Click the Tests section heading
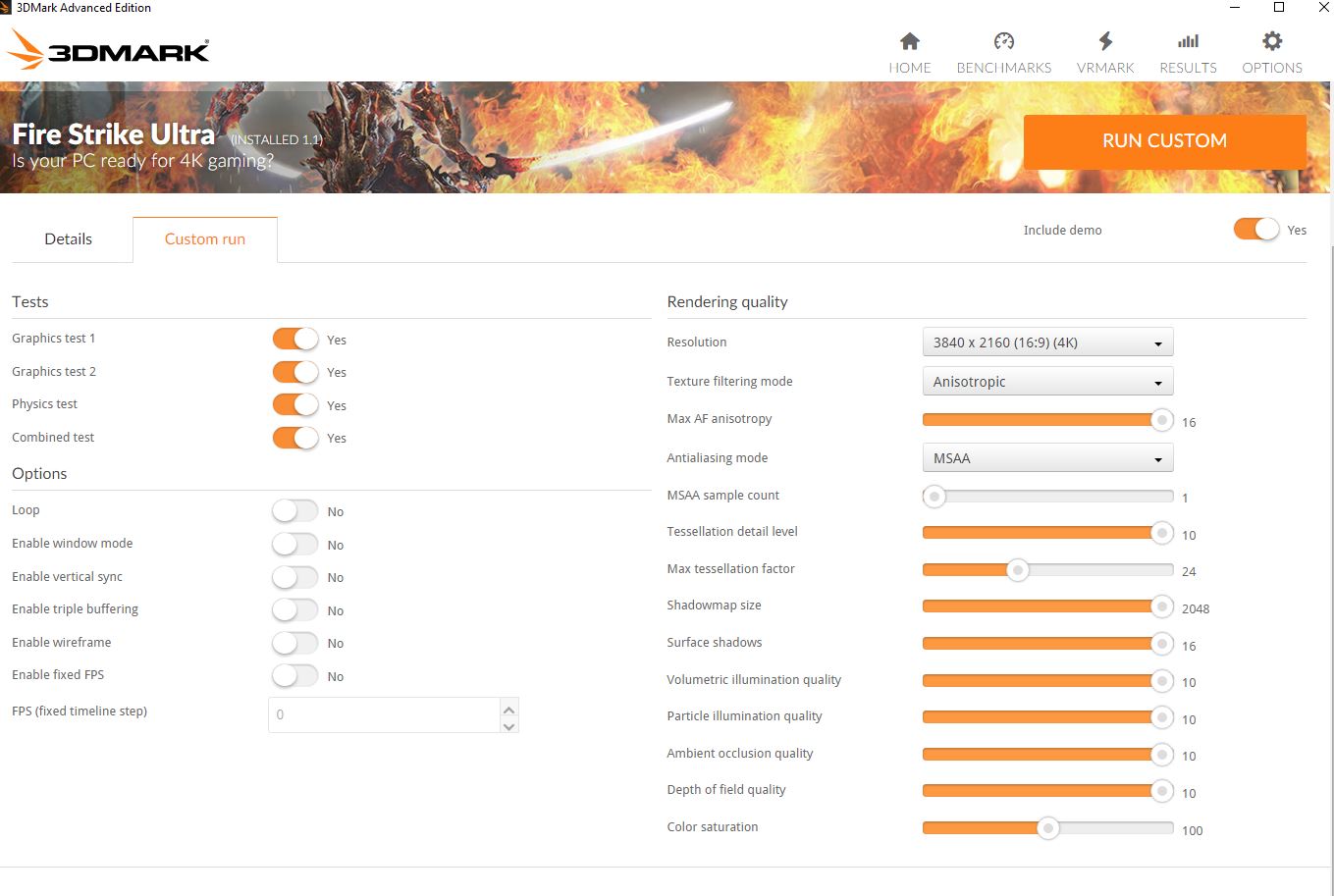This screenshot has height=896, width=1334. coord(30,301)
